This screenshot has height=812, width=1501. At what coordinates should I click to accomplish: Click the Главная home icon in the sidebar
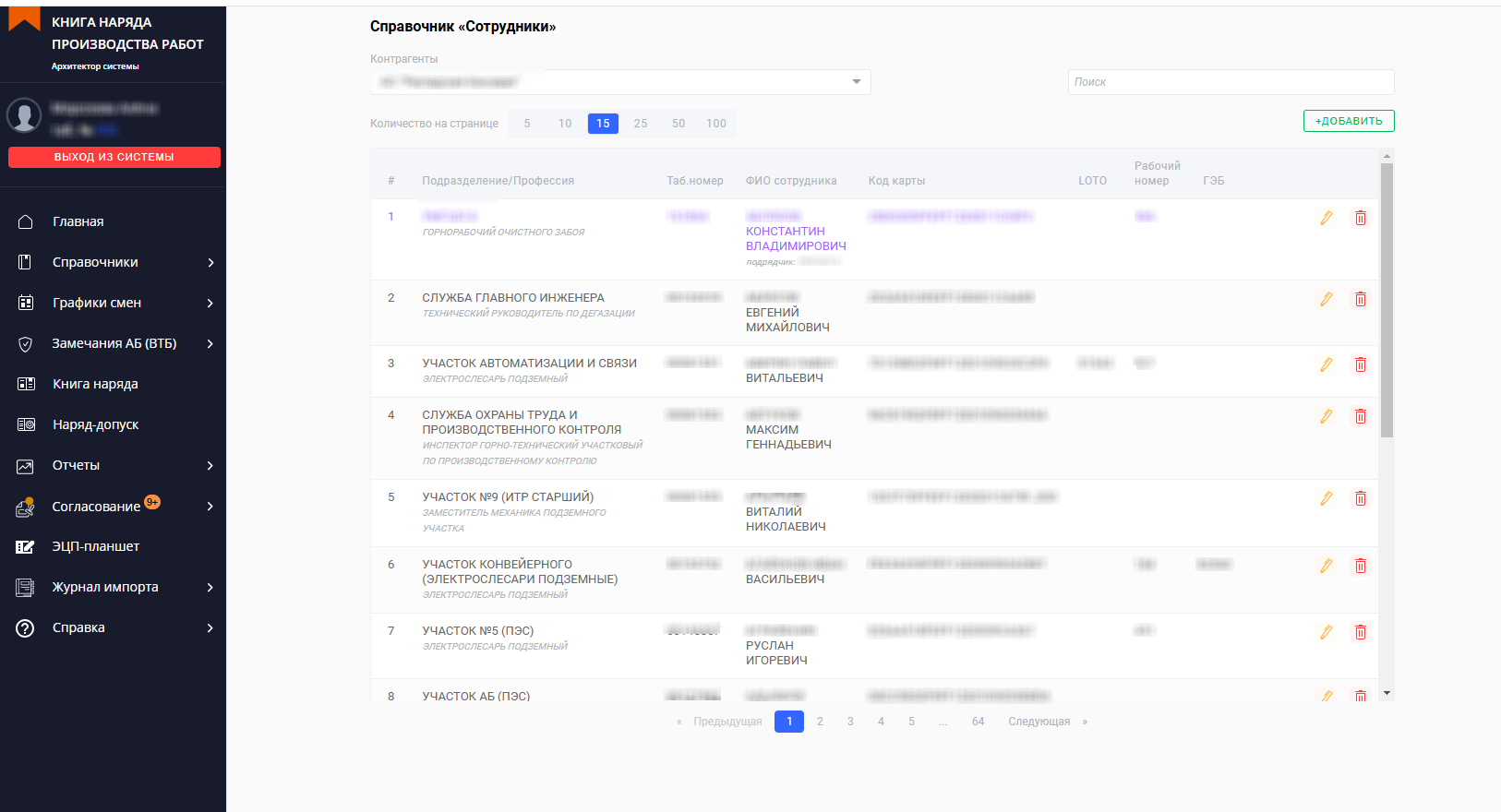26,222
